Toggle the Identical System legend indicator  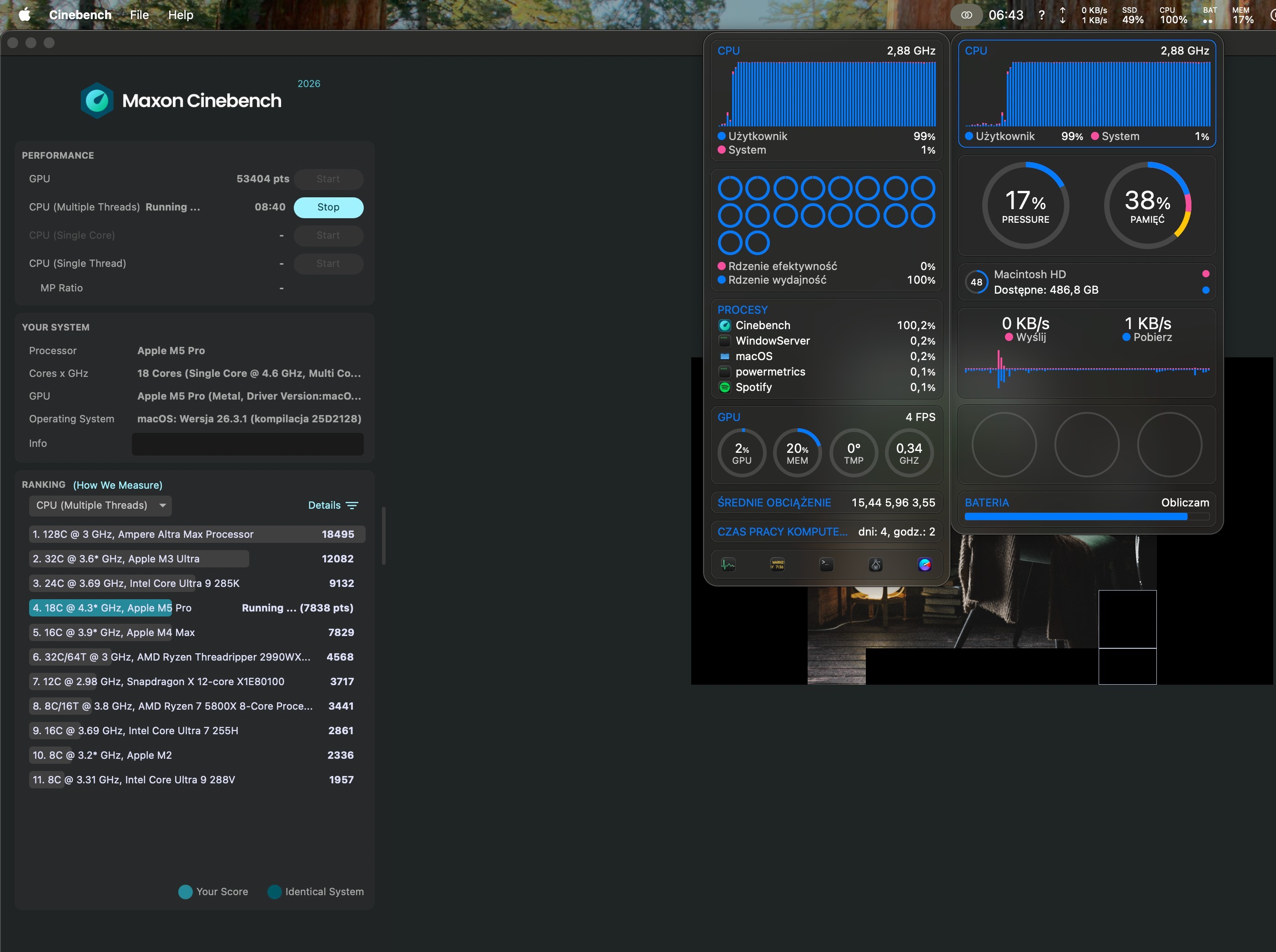[274, 892]
